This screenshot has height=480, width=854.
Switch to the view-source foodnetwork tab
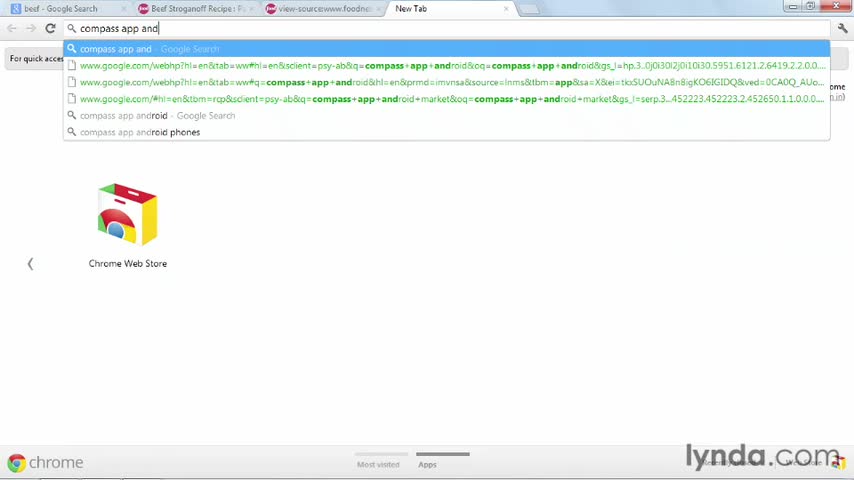pyautogui.click(x=325, y=9)
